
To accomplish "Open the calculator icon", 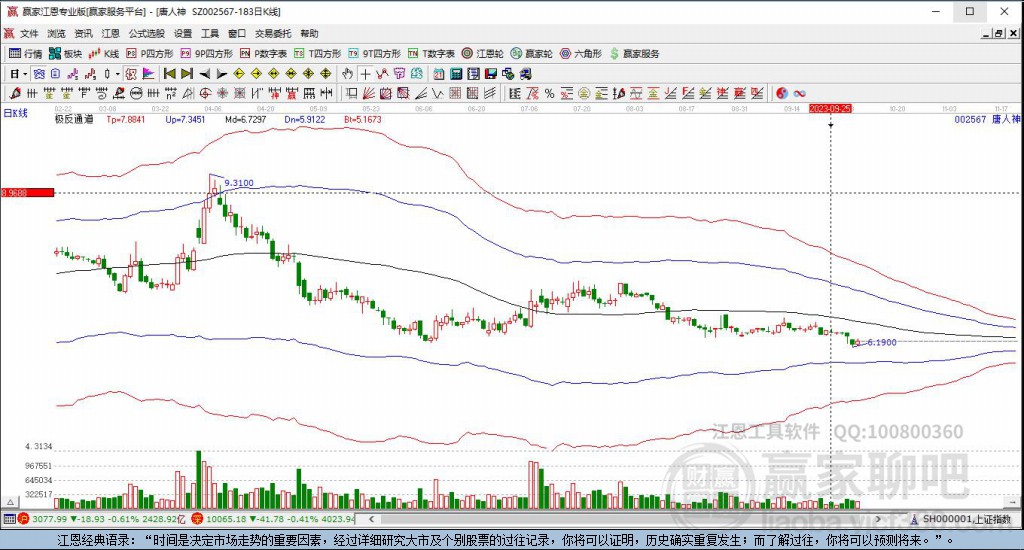I will (x=456, y=74).
